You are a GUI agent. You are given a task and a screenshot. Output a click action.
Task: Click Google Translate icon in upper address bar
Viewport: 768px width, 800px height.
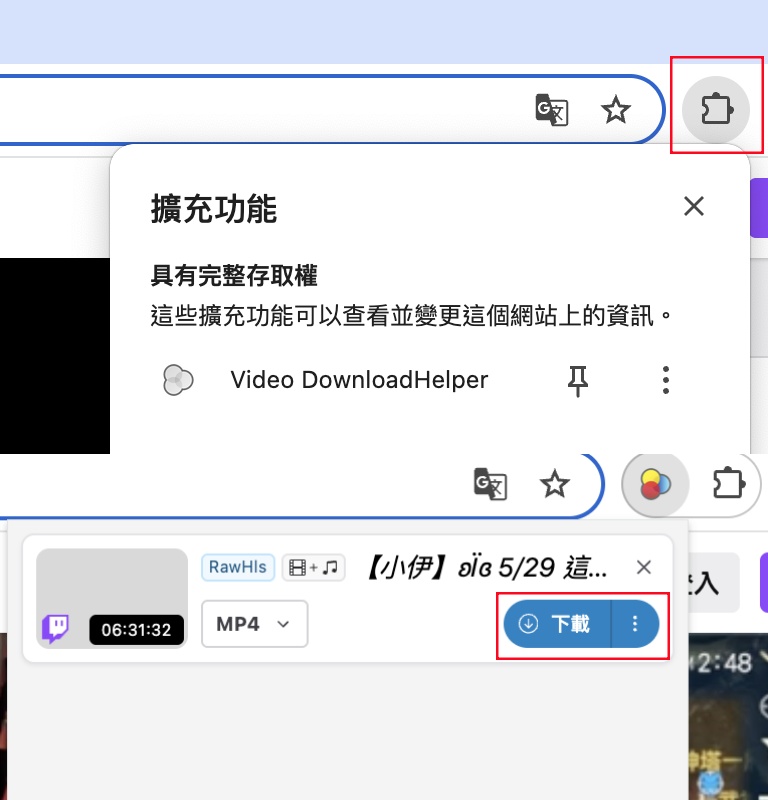click(x=552, y=109)
